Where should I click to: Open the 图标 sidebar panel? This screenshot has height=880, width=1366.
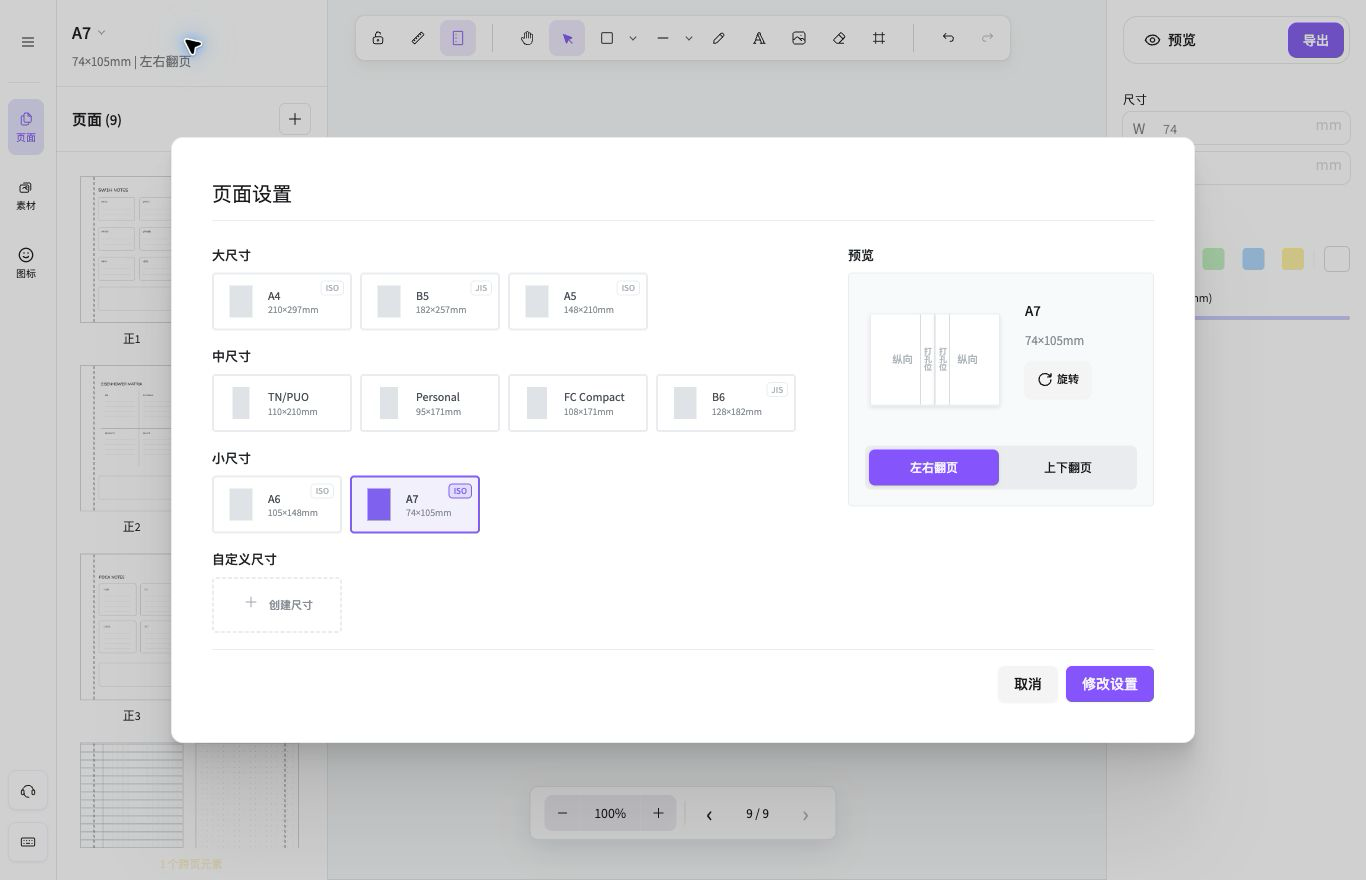pyautogui.click(x=26, y=263)
